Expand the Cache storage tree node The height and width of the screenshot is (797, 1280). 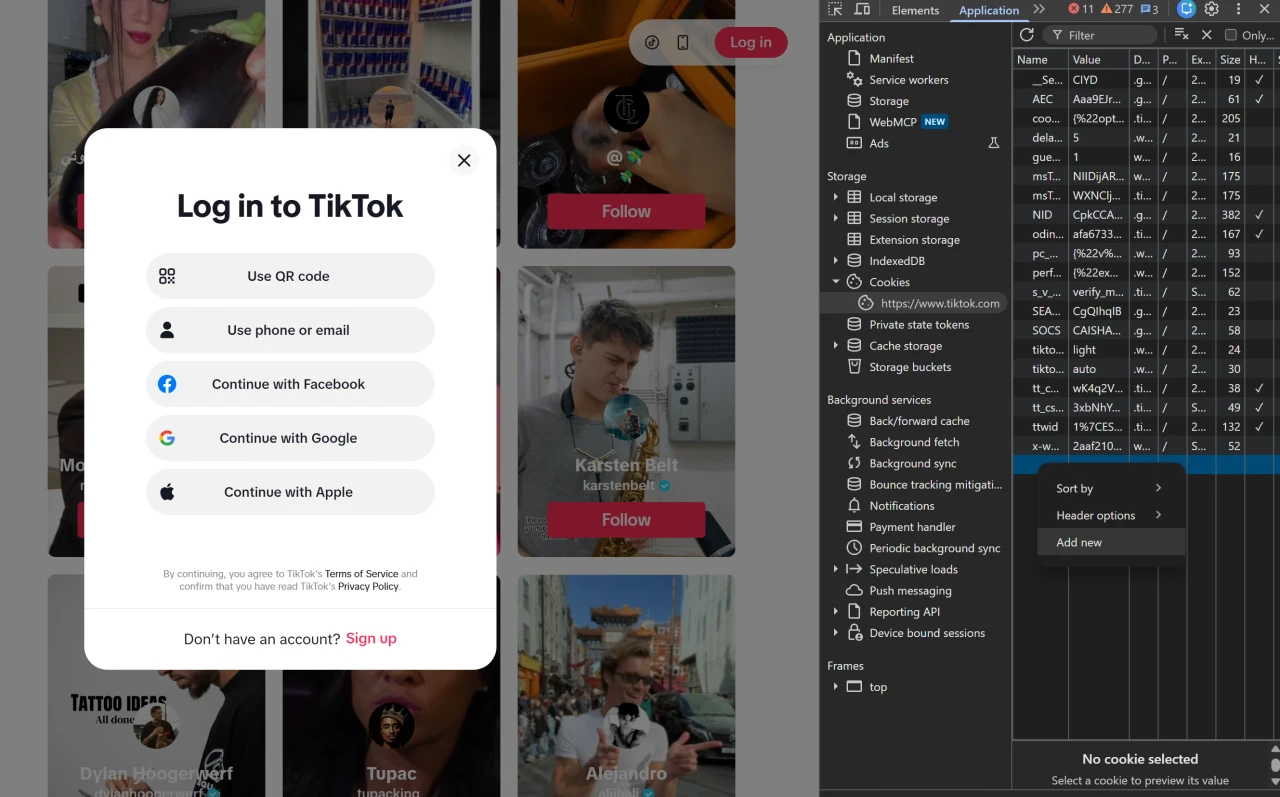click(x=835, y=346)
